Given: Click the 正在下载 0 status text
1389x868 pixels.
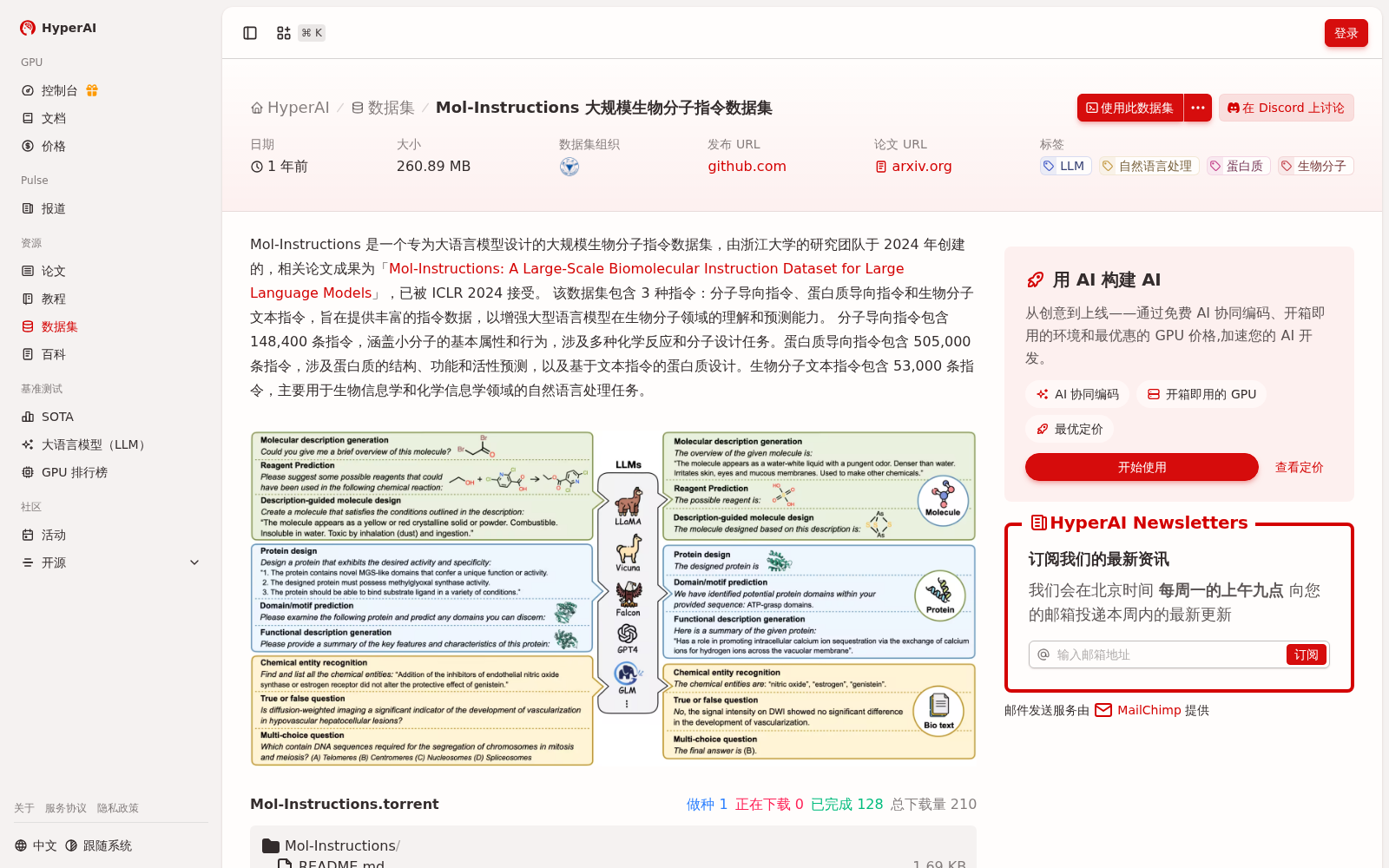Looking at the screenshot, I should click(x=769, y=805).
